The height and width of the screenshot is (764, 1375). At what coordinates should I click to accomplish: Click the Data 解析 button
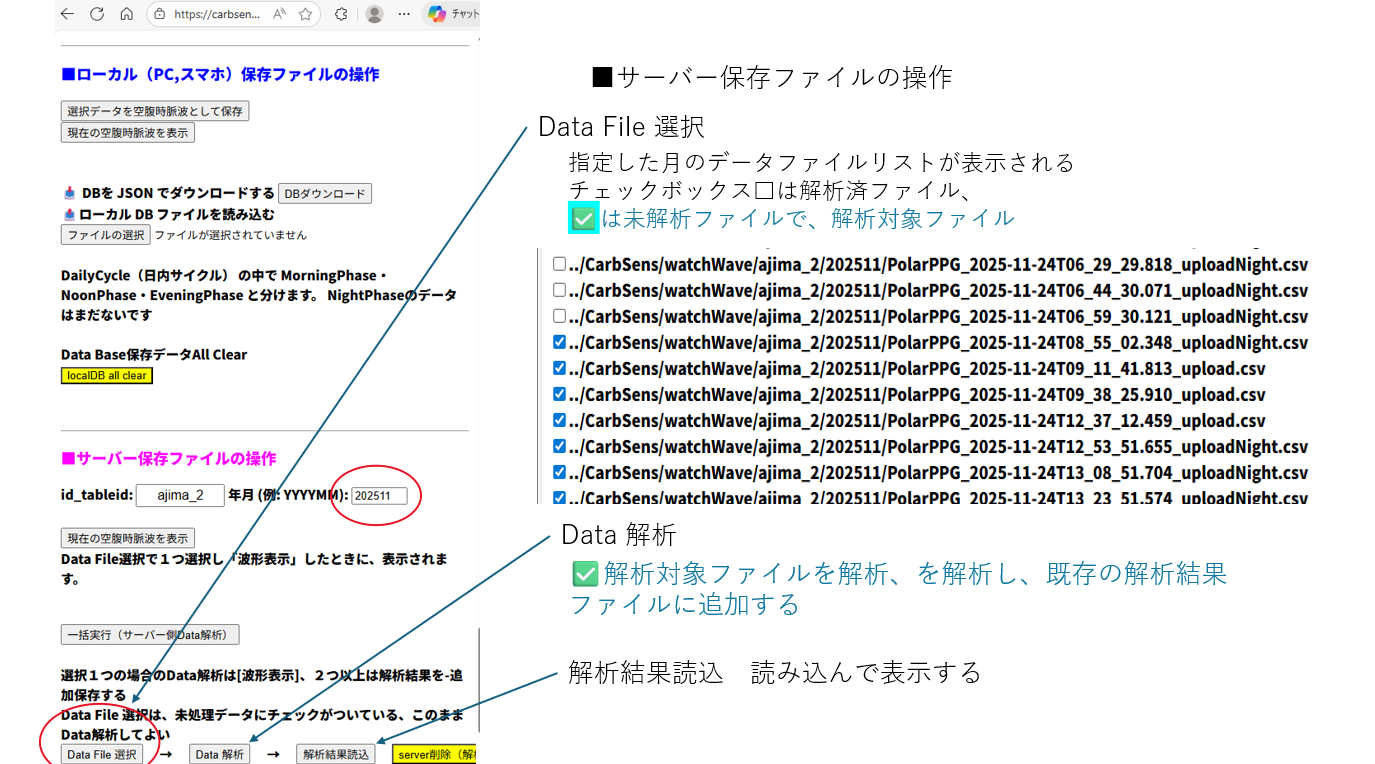click(x=219, y=754)
